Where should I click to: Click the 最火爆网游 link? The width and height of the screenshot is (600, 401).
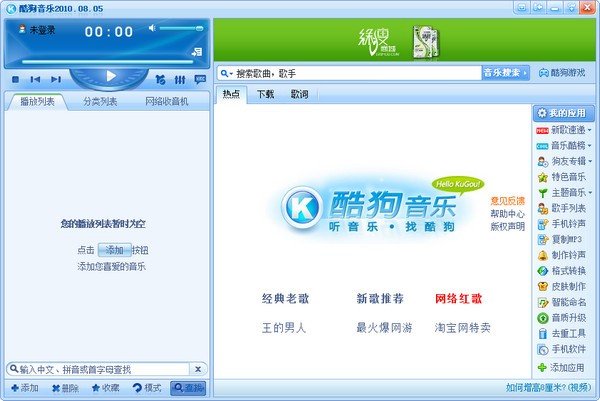tap(384, 328)
